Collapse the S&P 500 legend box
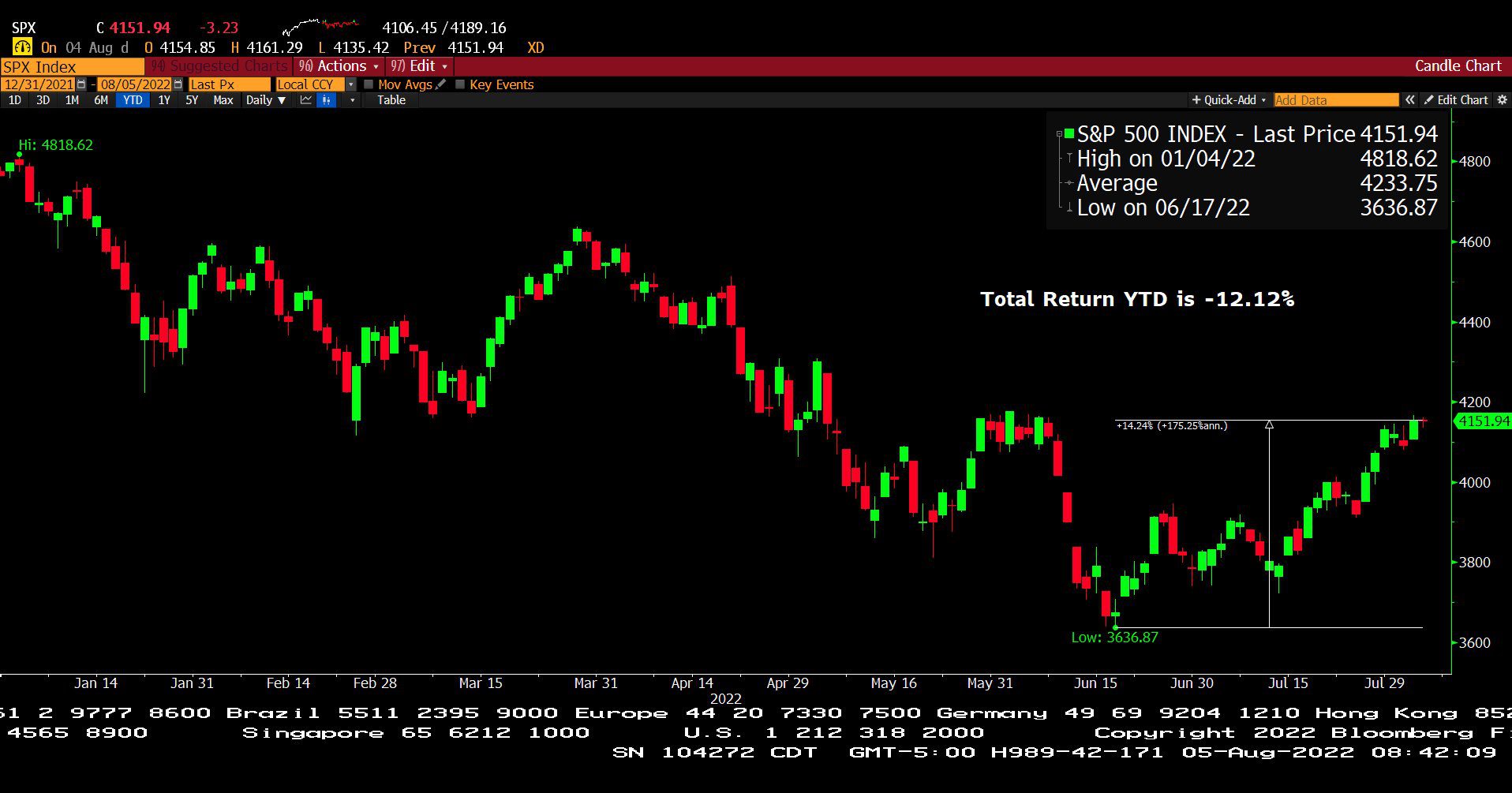Image resolution: width=1512 pixels, height=793 pixels. pos(1059,134)
